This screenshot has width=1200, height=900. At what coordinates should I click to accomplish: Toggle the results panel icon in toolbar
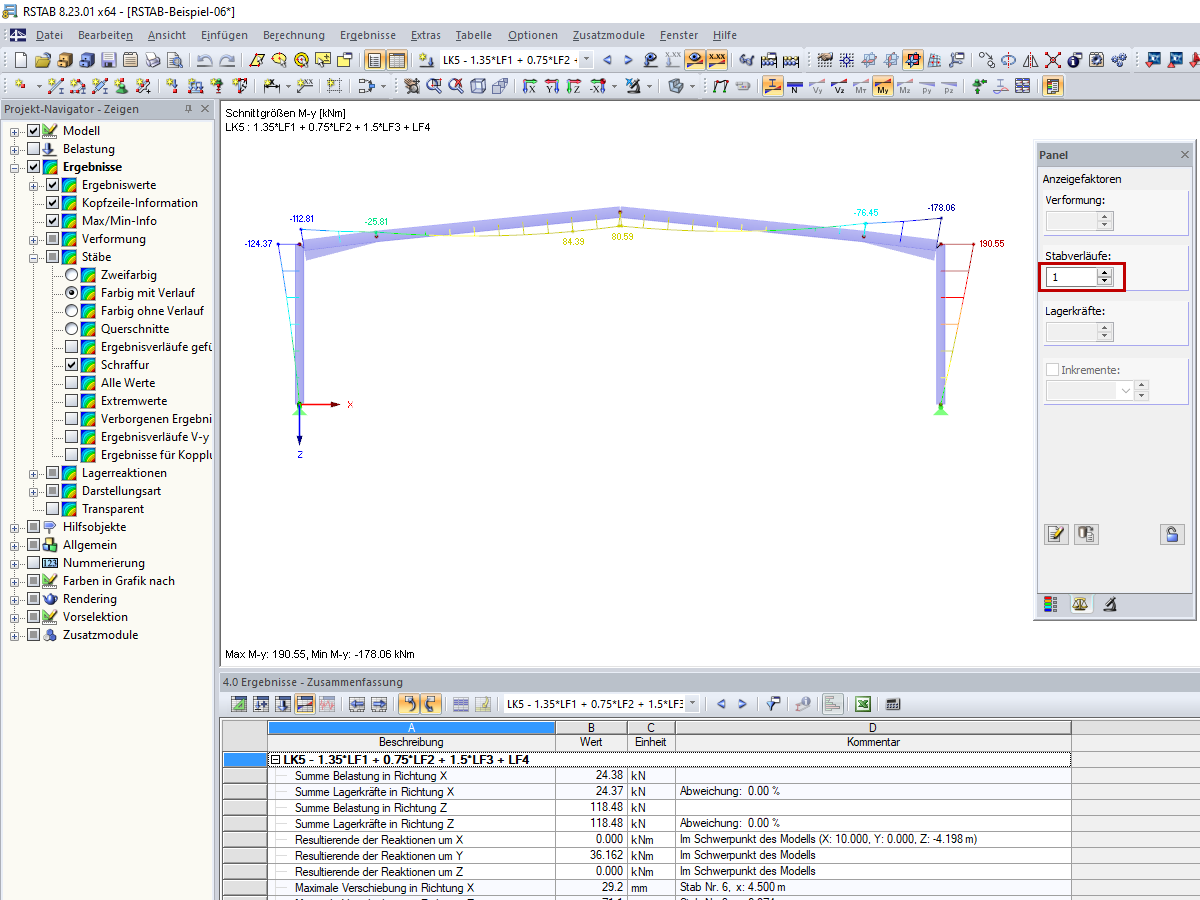tap(1052, 86)
